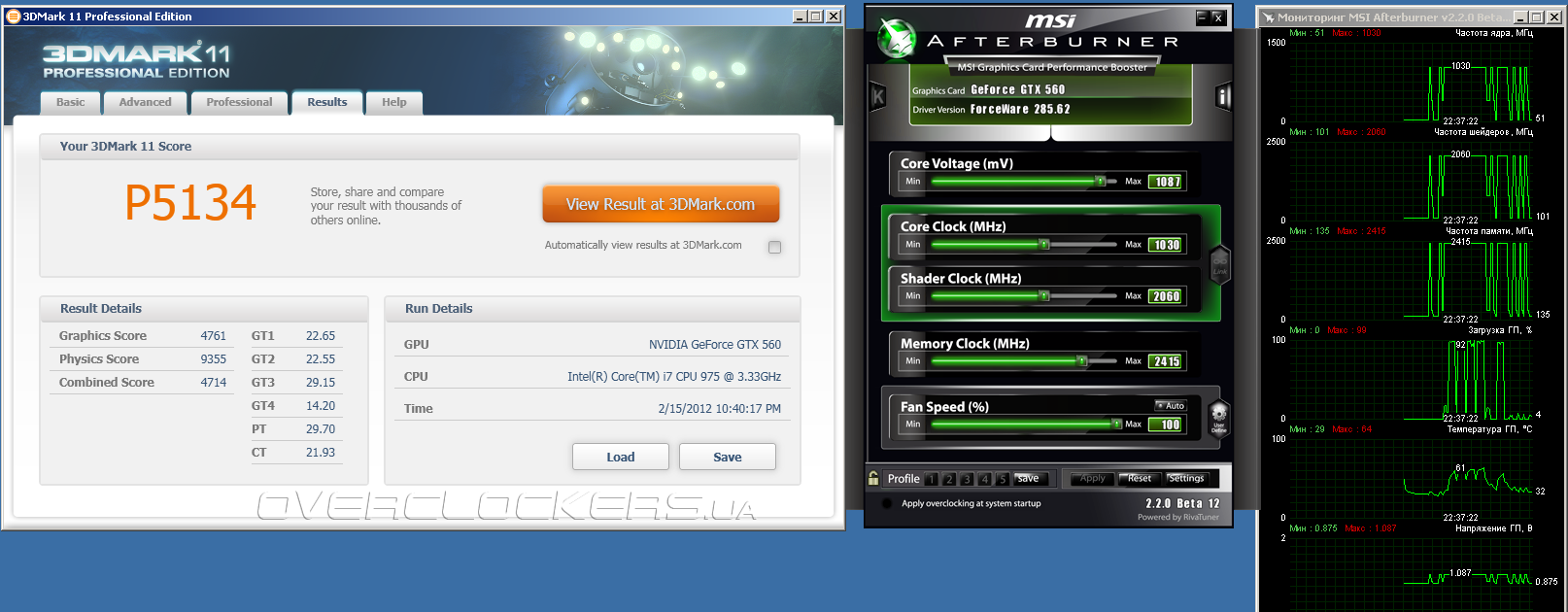1568x612 pixels.
Task: Click the Combined Score value 4714
Action: click(x=213, y=383)
